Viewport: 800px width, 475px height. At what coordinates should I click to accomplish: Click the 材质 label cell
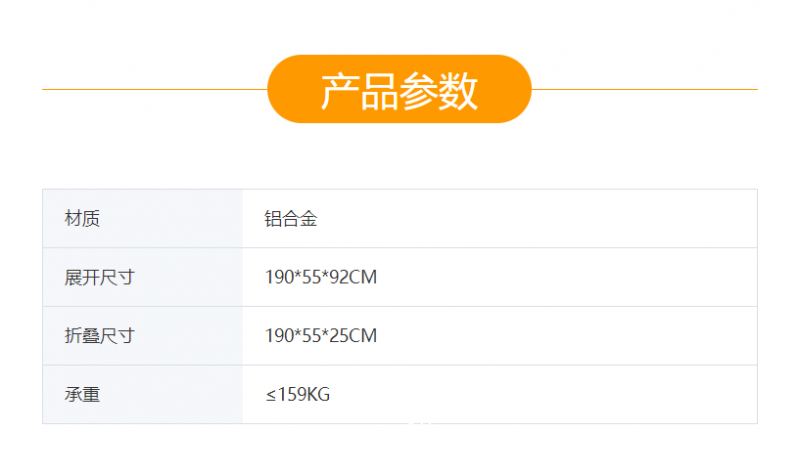pyautogui.click(x=82, y=219)
